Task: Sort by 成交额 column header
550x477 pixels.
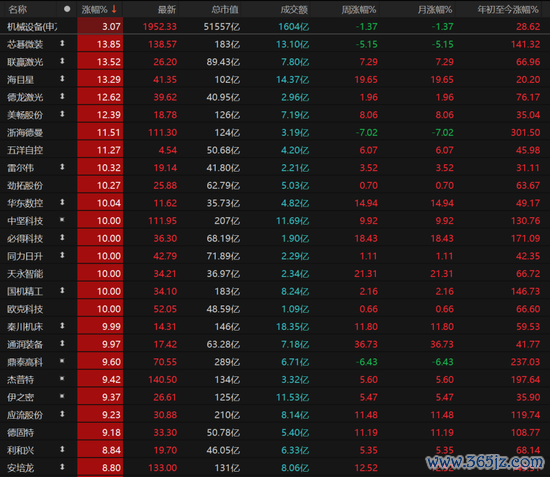Action: [294, 9]
